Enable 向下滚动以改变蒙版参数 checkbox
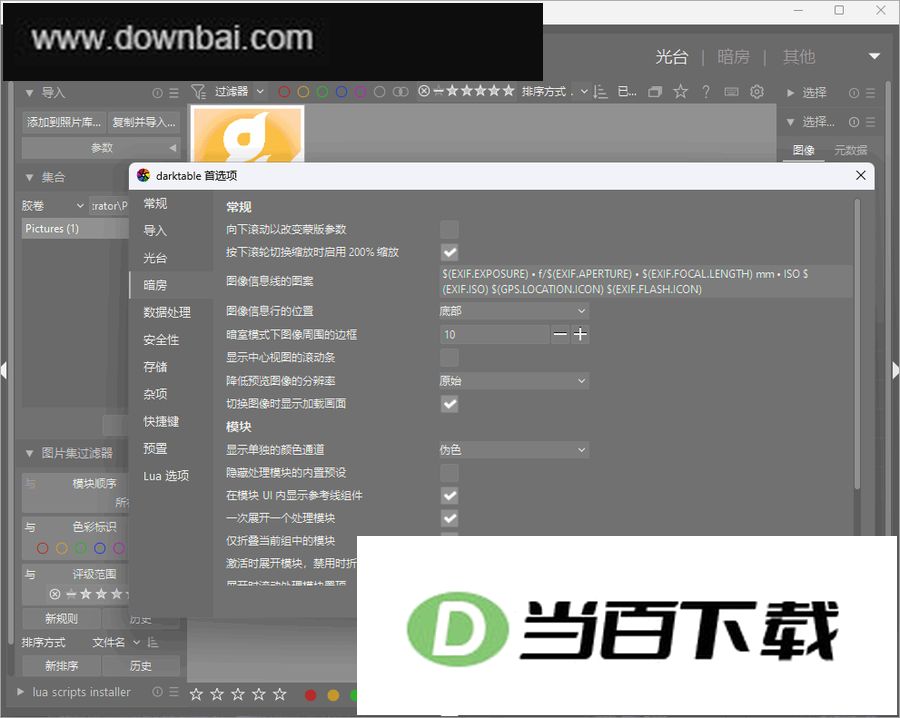The image size is (900, 718). [x=449, y=229]
